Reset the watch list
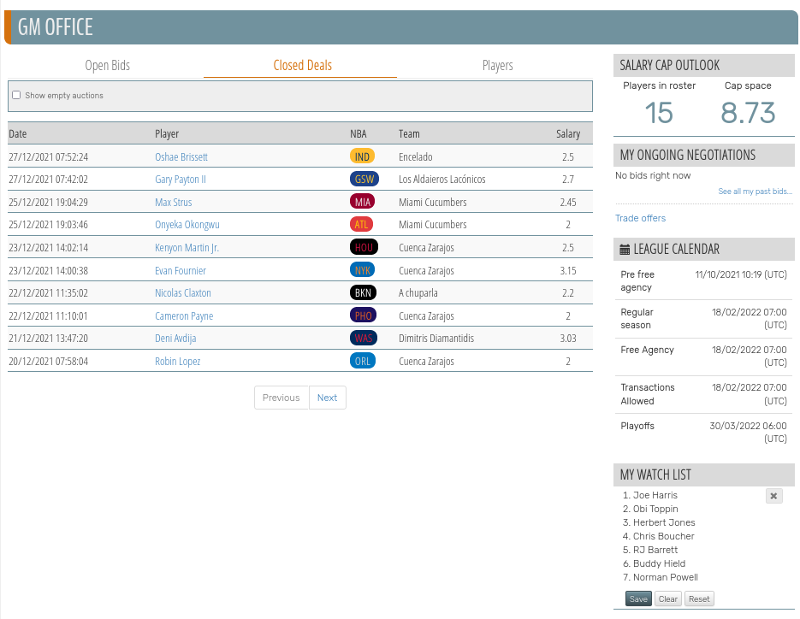 pyautogui.click(x=699, y=599)
